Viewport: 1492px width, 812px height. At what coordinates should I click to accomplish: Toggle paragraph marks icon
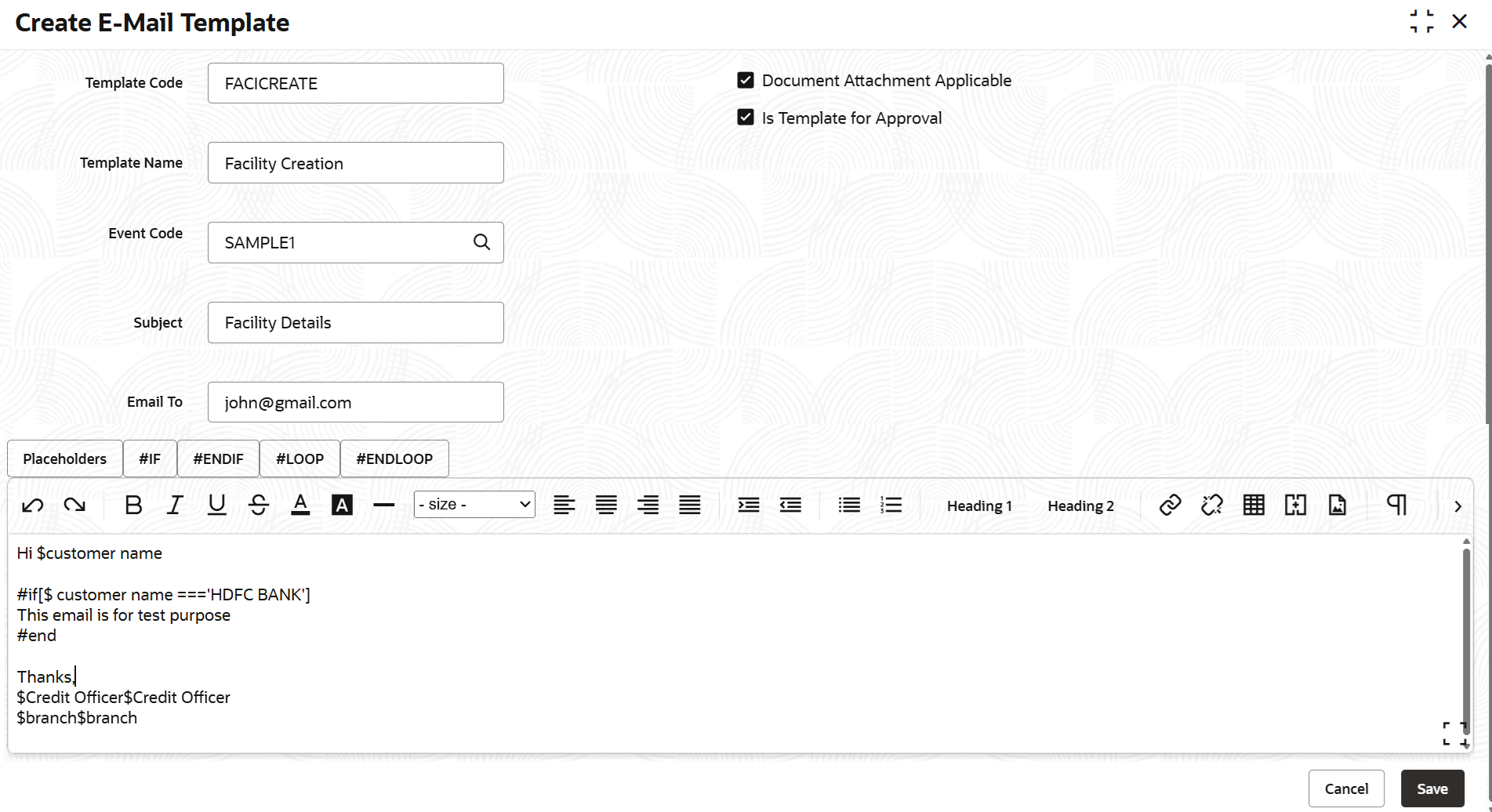(x=1396, y=506)
